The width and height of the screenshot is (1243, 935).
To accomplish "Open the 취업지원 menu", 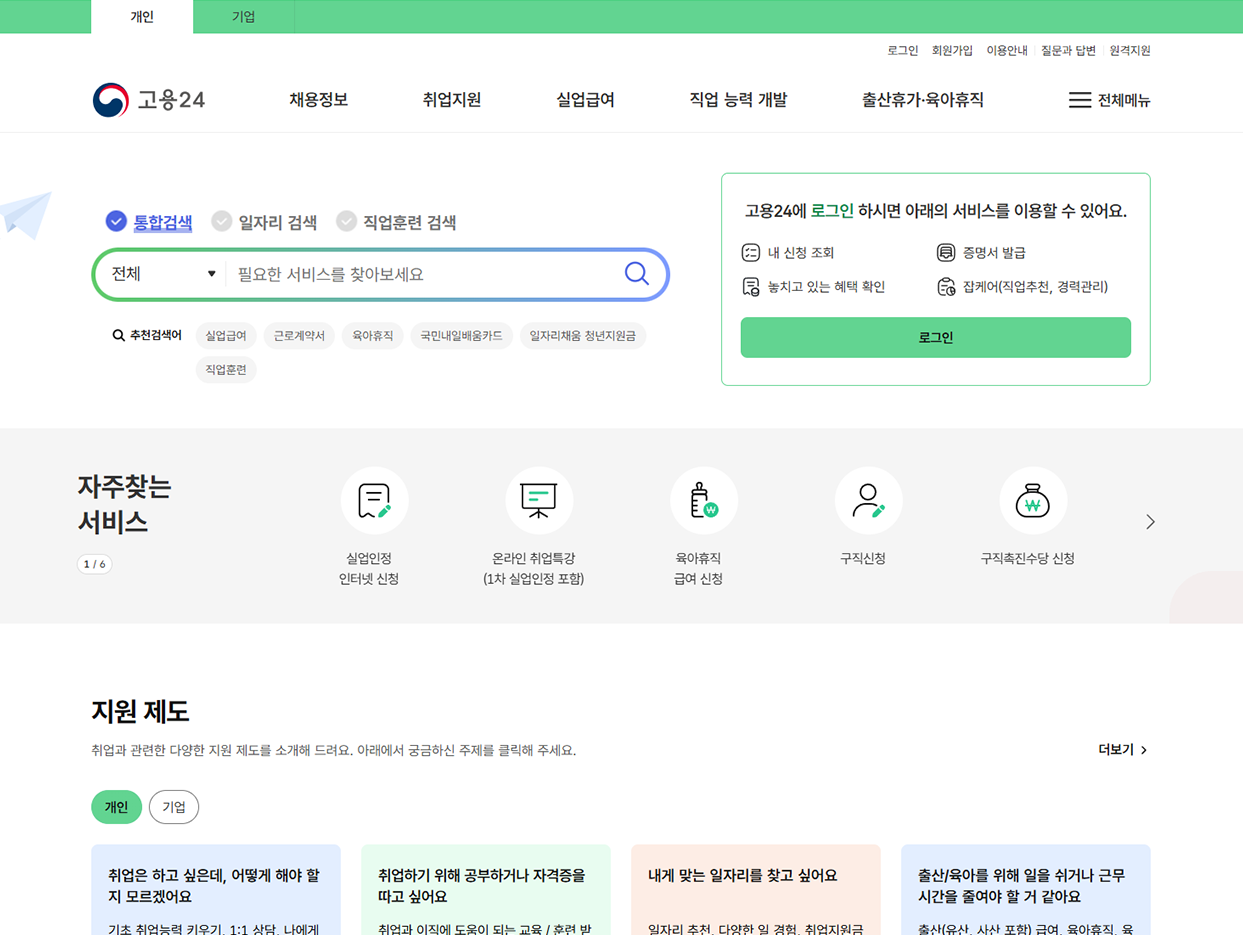I will [452, 100].
